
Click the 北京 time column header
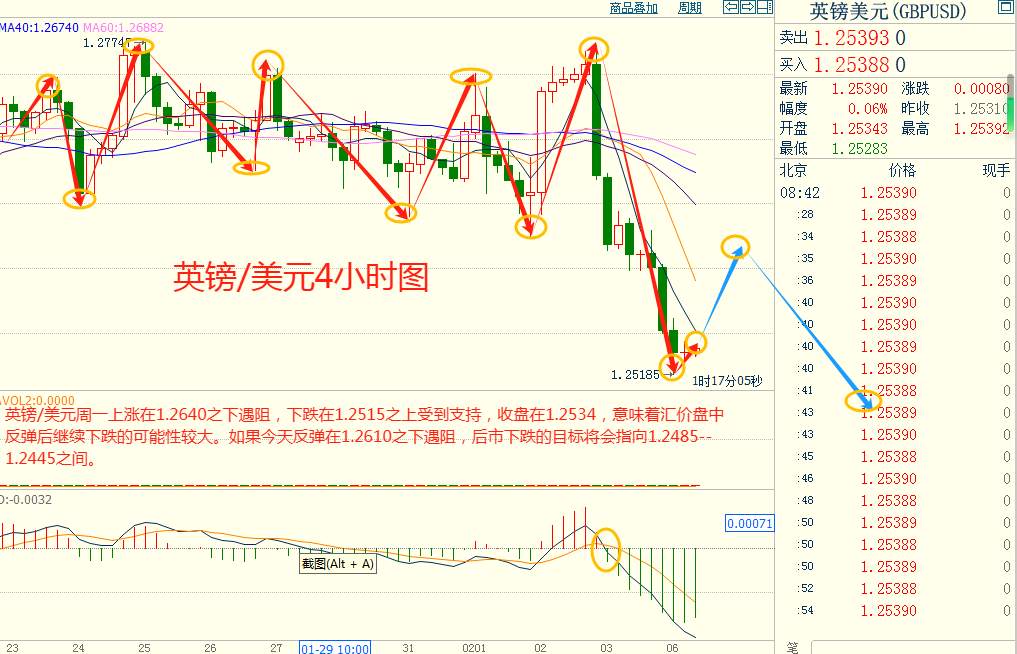(793, 171)
